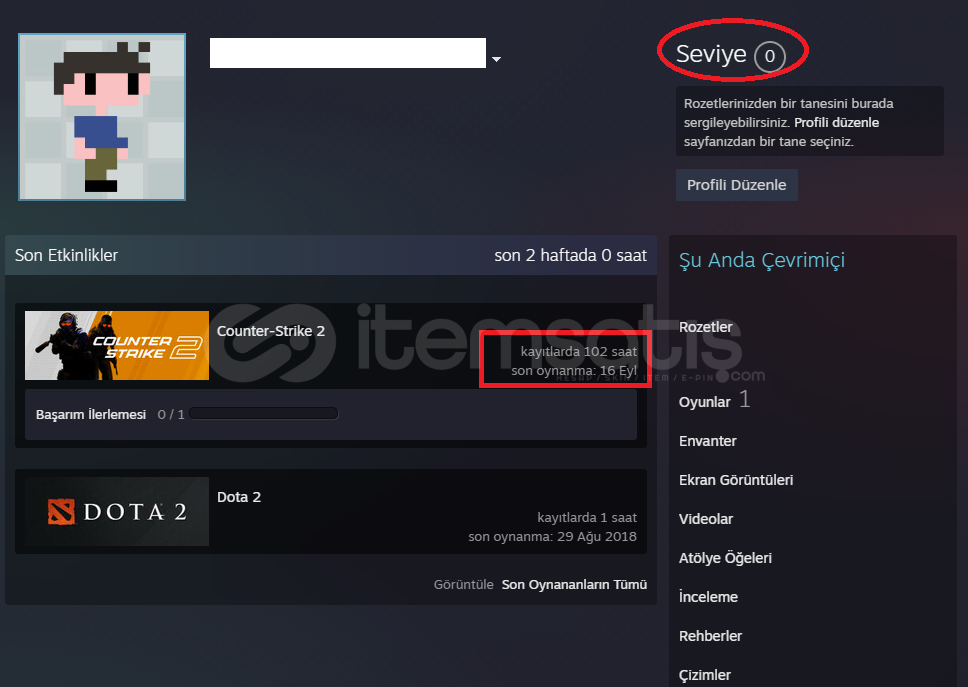Open Envanter in the sidebar

click(x=707, y=441)
